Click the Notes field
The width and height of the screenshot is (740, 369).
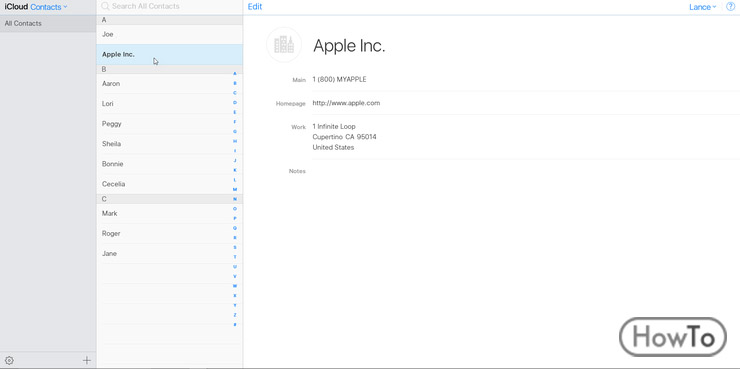click(x=526, y=171)
